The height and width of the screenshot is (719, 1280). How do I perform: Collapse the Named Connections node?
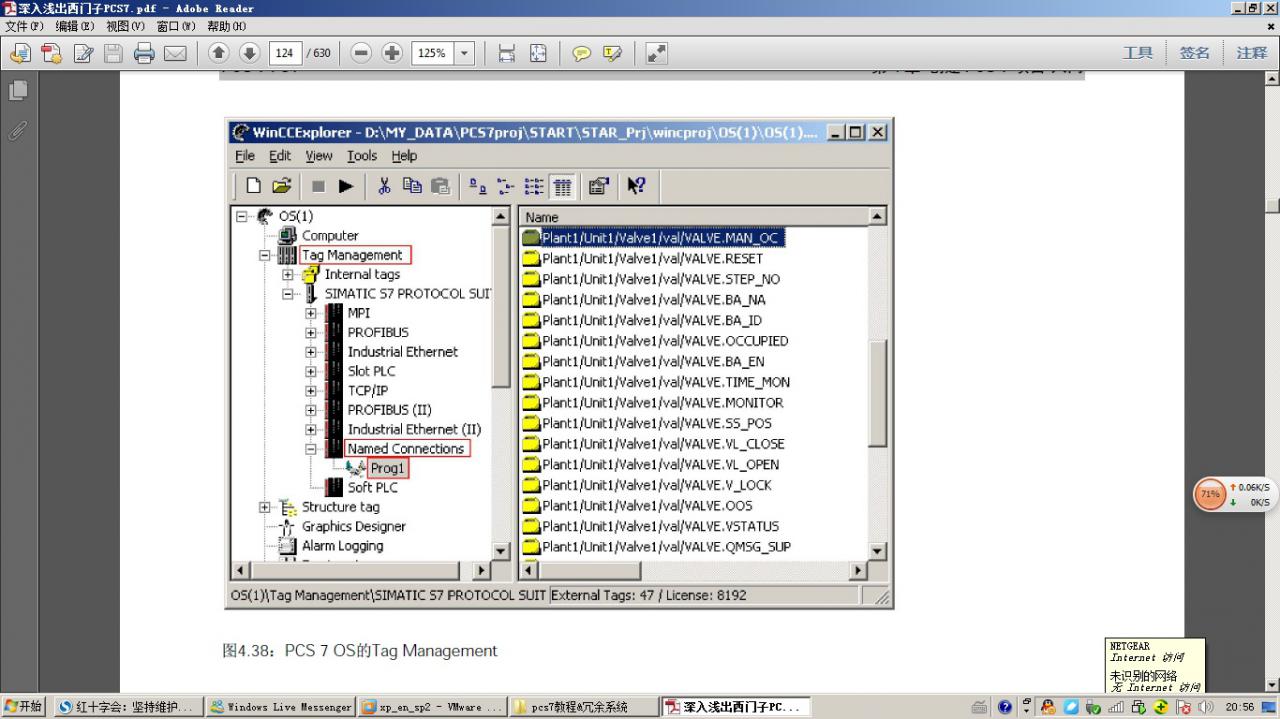(x=311, y=449)
